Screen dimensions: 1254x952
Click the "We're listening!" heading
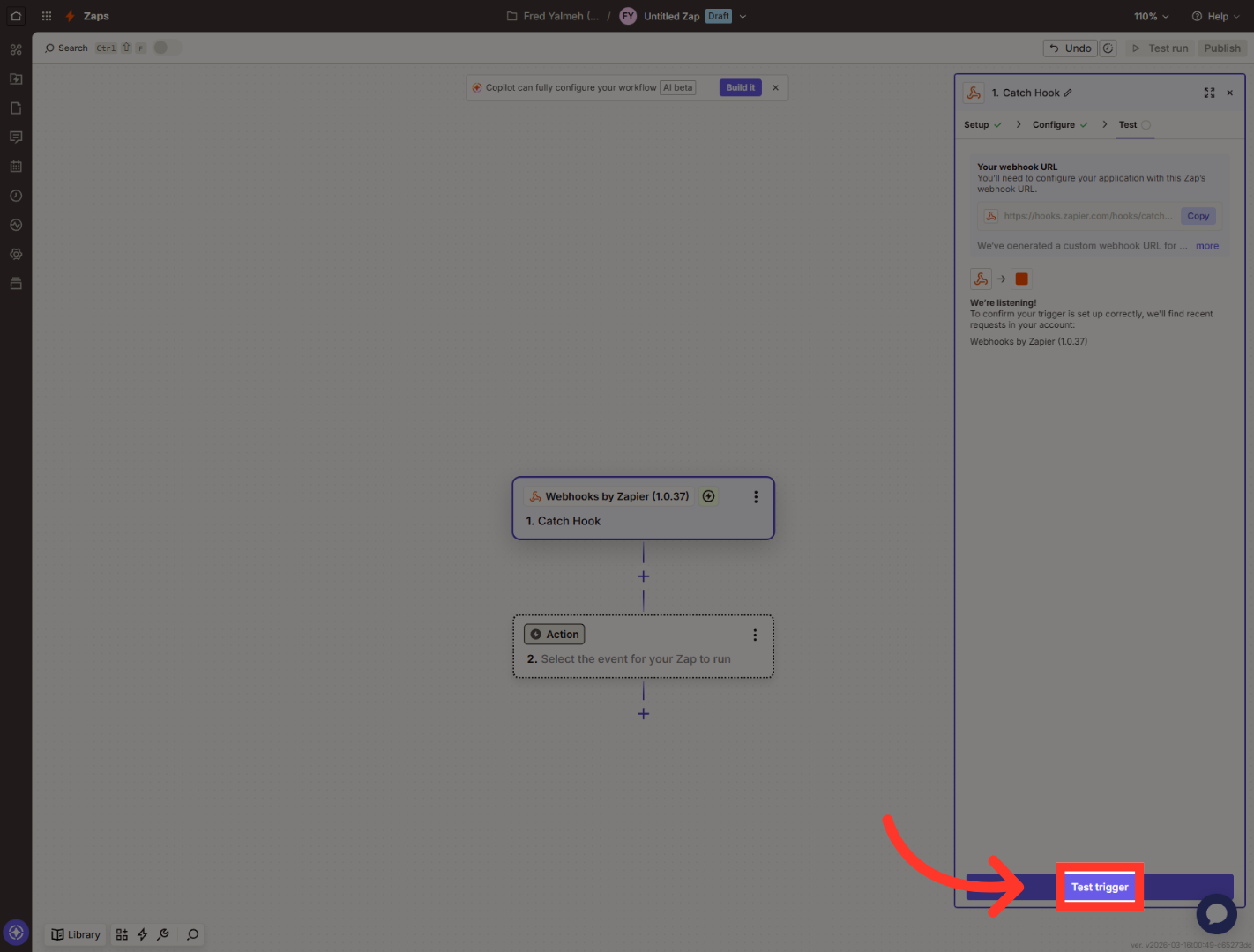[x=1004, y=302]
